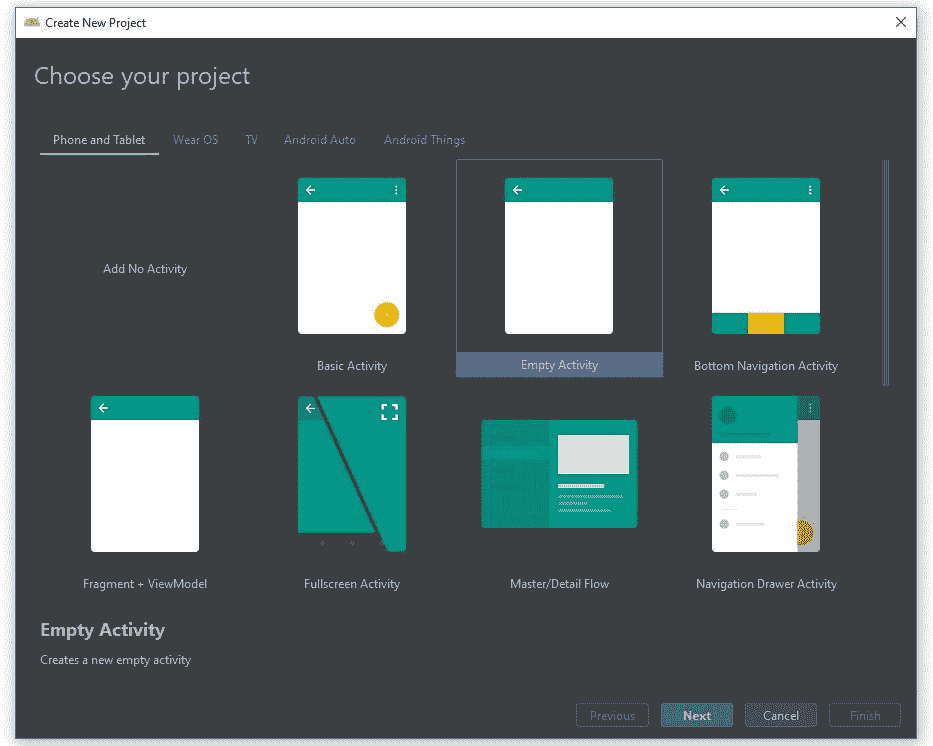
Task: Pick the Navigation Drawer Activity template
Action: 765,474
